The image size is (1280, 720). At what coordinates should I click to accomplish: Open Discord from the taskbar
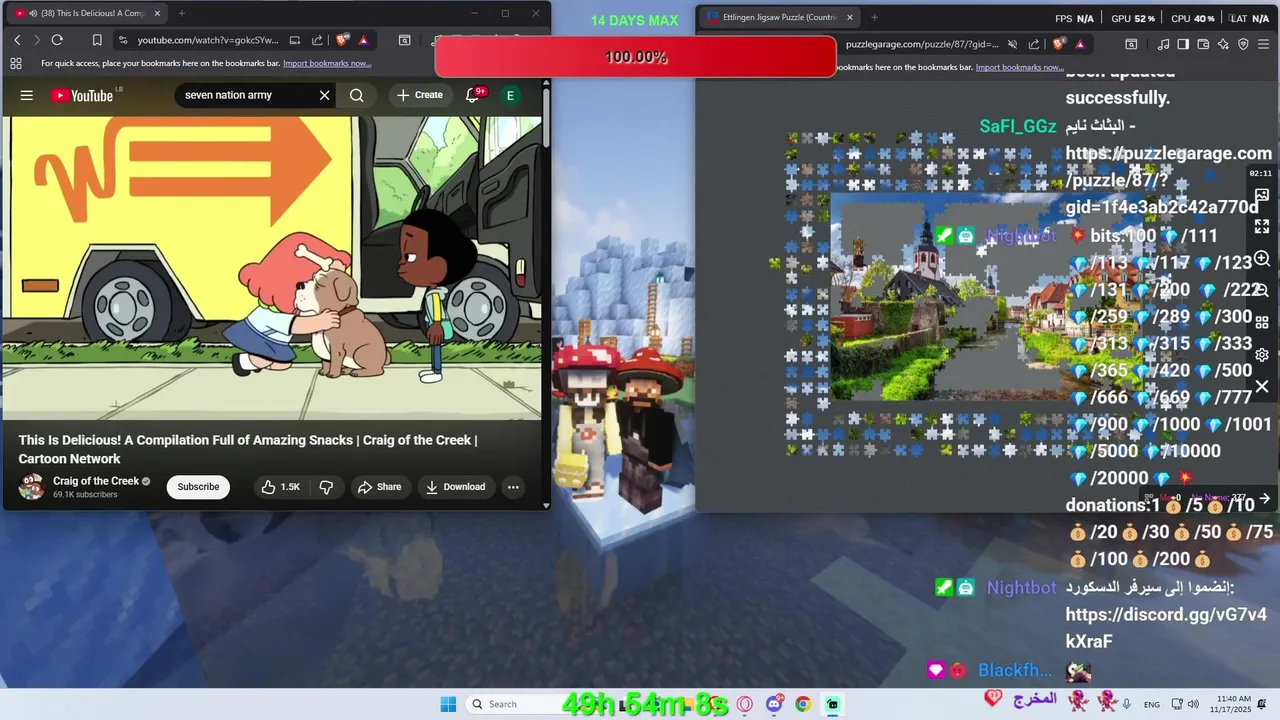coord(774,704)
